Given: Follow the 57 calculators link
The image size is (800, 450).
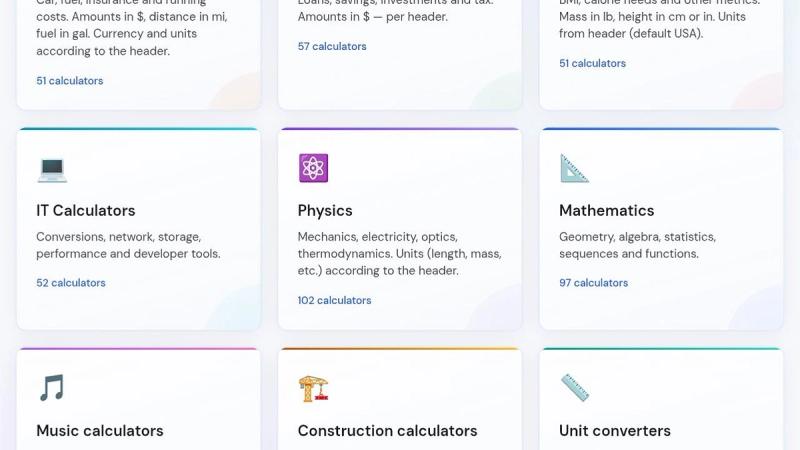Looking at the screenshot, I should click(x=332, y=46).
